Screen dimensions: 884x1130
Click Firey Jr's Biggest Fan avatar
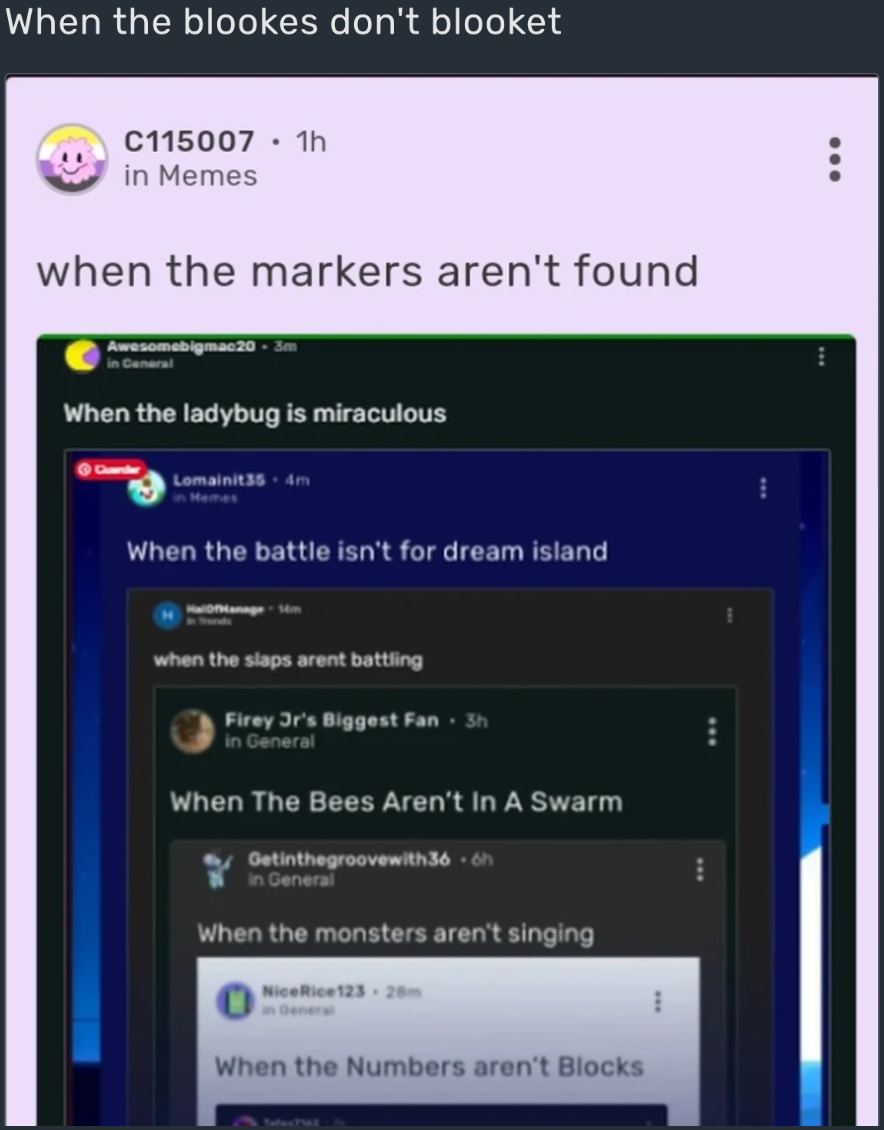[192, 731]
